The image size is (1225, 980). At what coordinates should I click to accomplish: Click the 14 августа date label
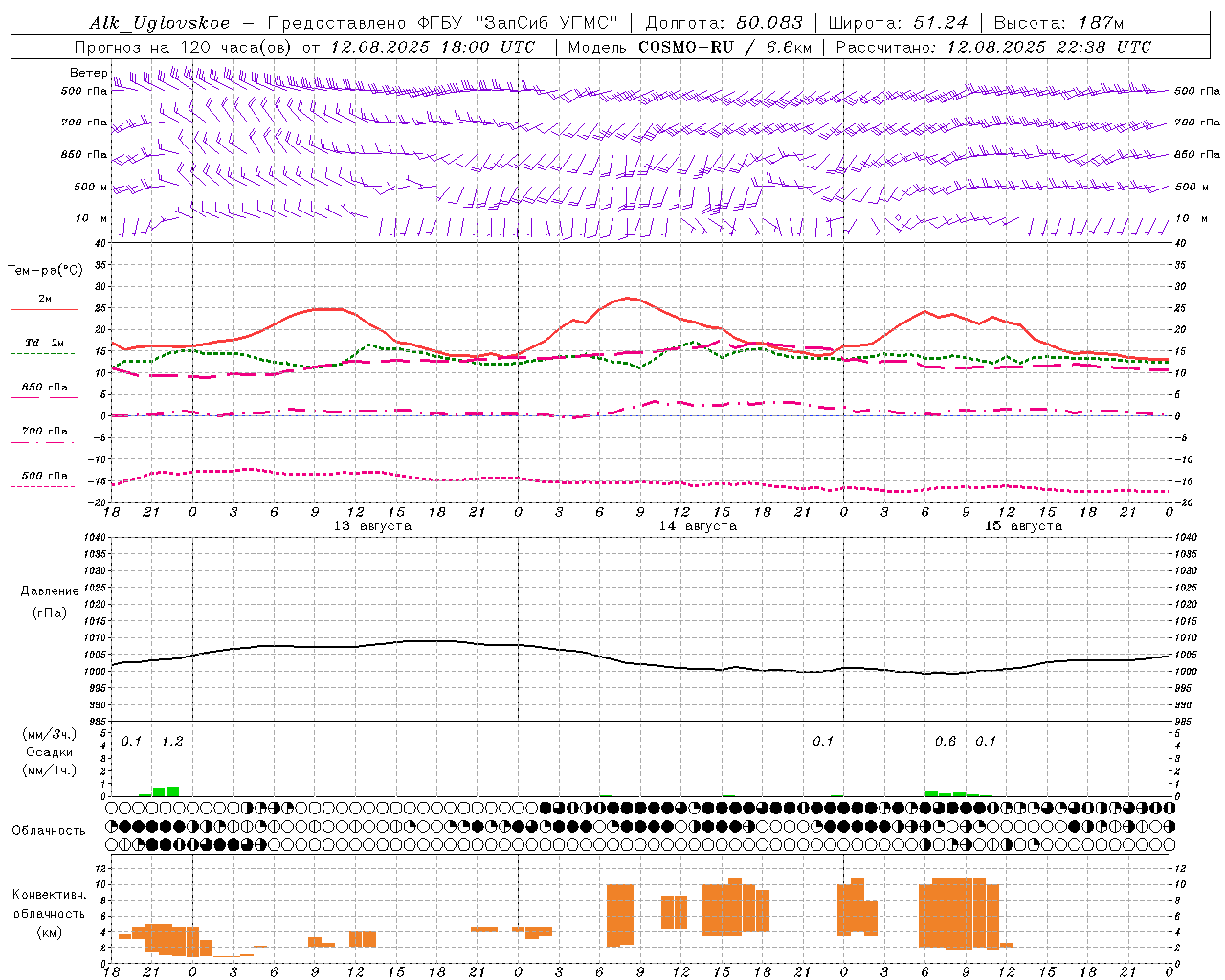(697, 526)
